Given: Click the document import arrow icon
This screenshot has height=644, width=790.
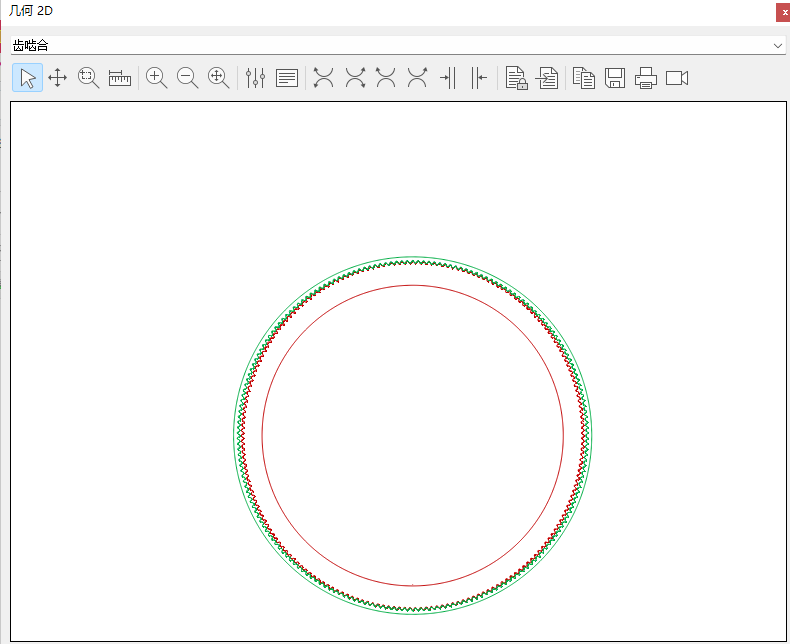Looking at the screenshot, I should point(547,78).
